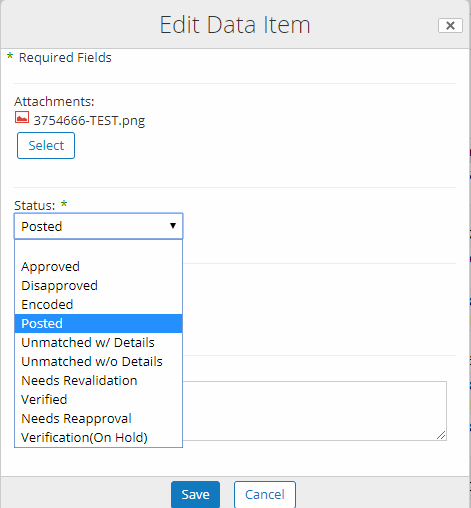The image size is (471, 508).
Task: Click inside the large text area
Action: point(315,411)
